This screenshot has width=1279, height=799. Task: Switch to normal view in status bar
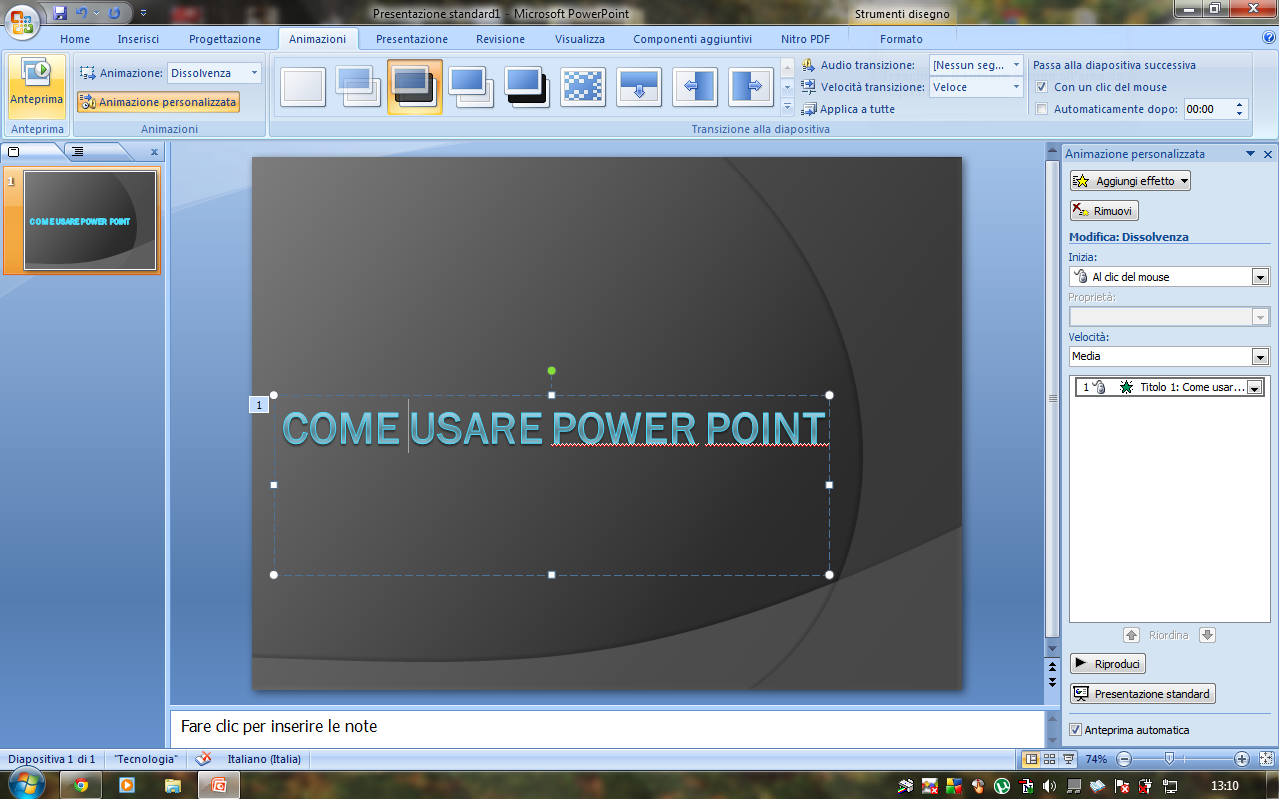1032,759
